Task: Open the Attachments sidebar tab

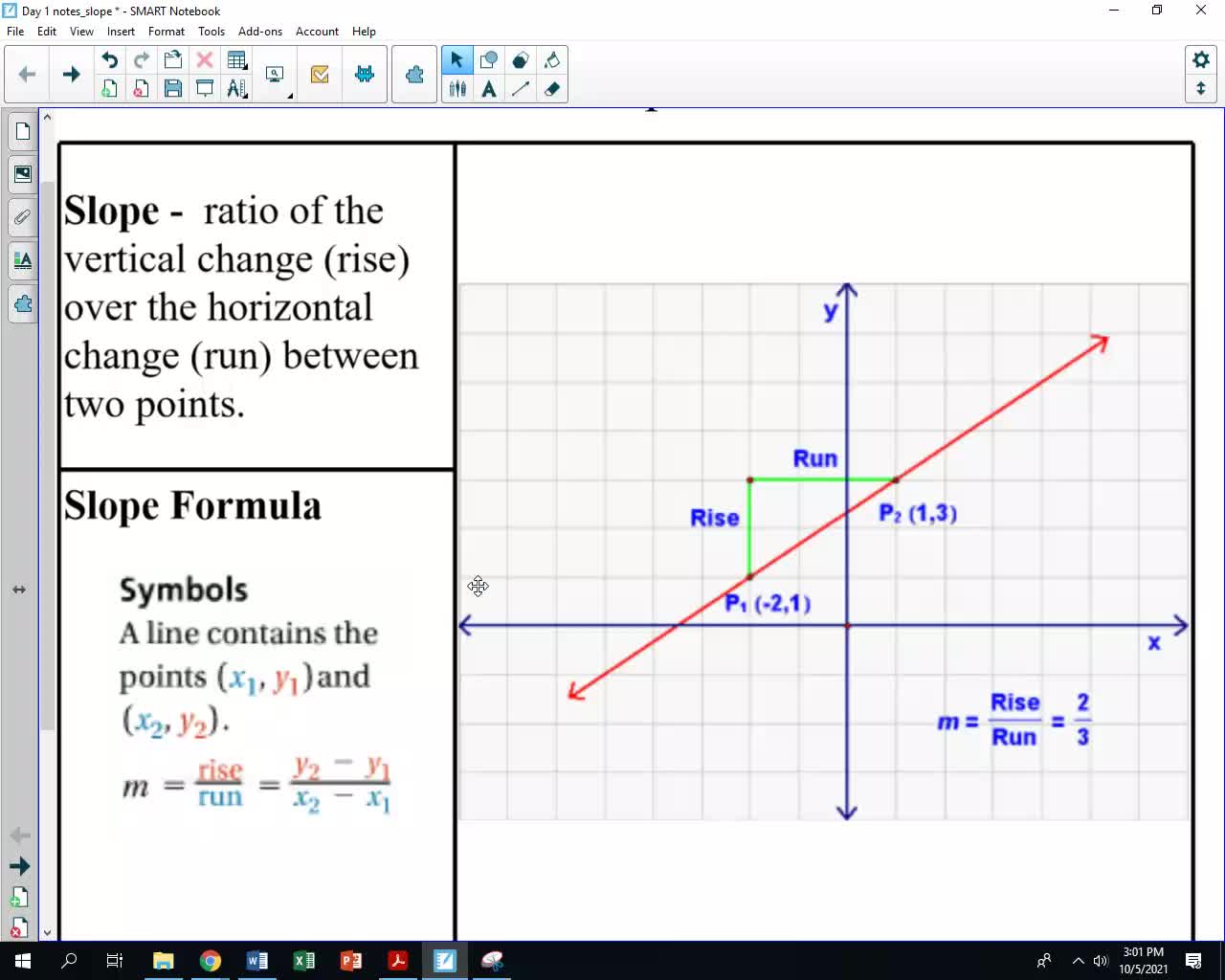Action: pos(22,217)
